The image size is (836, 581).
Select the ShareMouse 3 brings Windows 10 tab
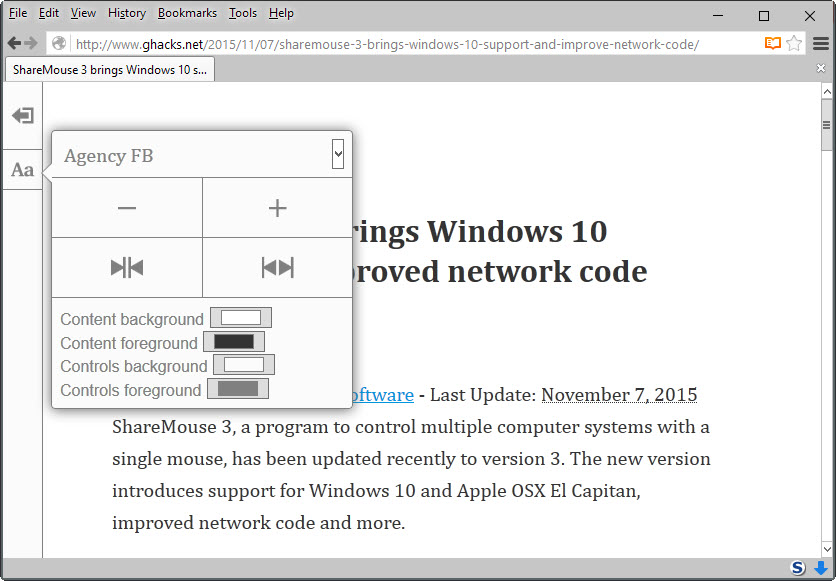[110, 70]
